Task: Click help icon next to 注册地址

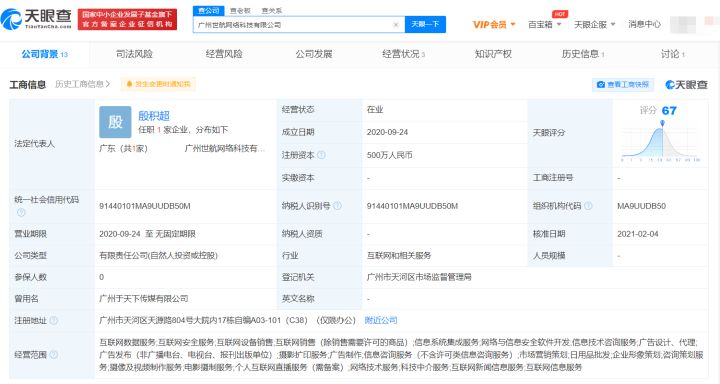Action: 54,320
